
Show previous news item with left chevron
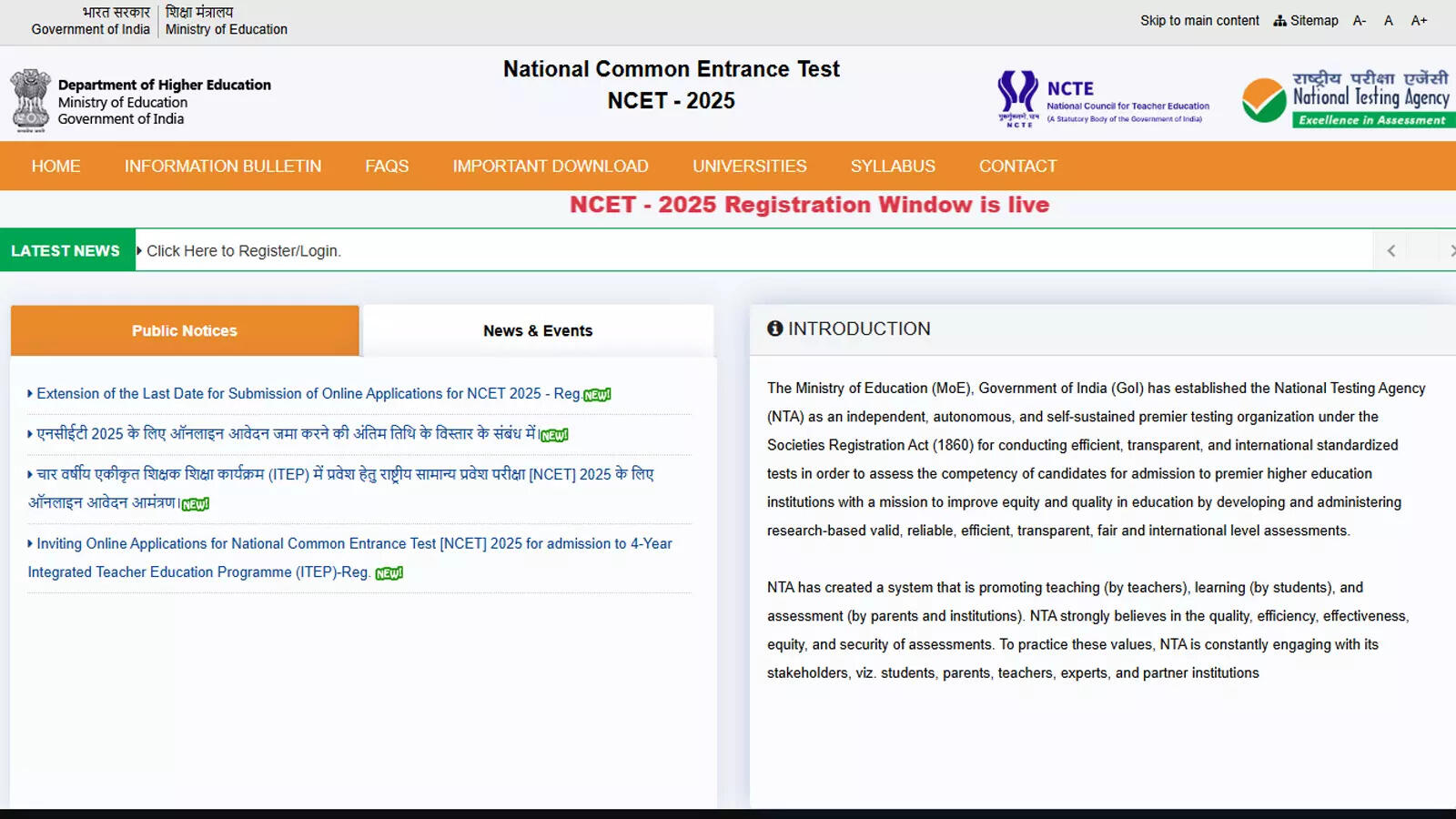coord(1390,250)
